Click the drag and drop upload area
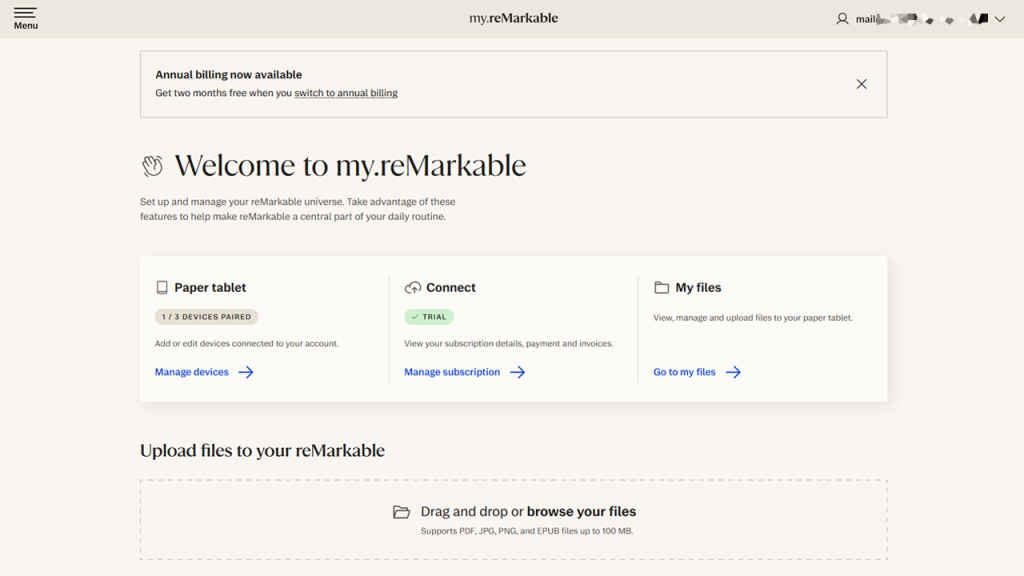 click(512, 519)
